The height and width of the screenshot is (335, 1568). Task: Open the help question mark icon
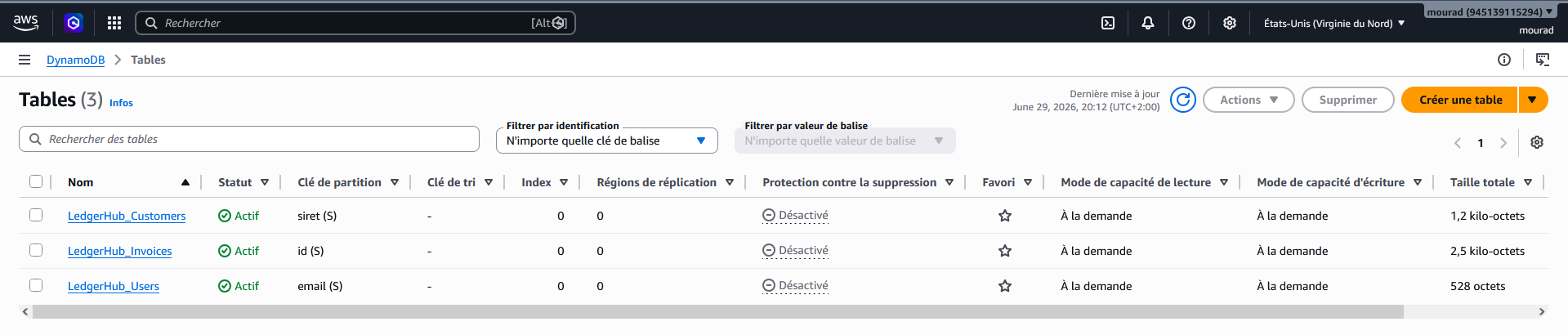(x=1189, y=23)
